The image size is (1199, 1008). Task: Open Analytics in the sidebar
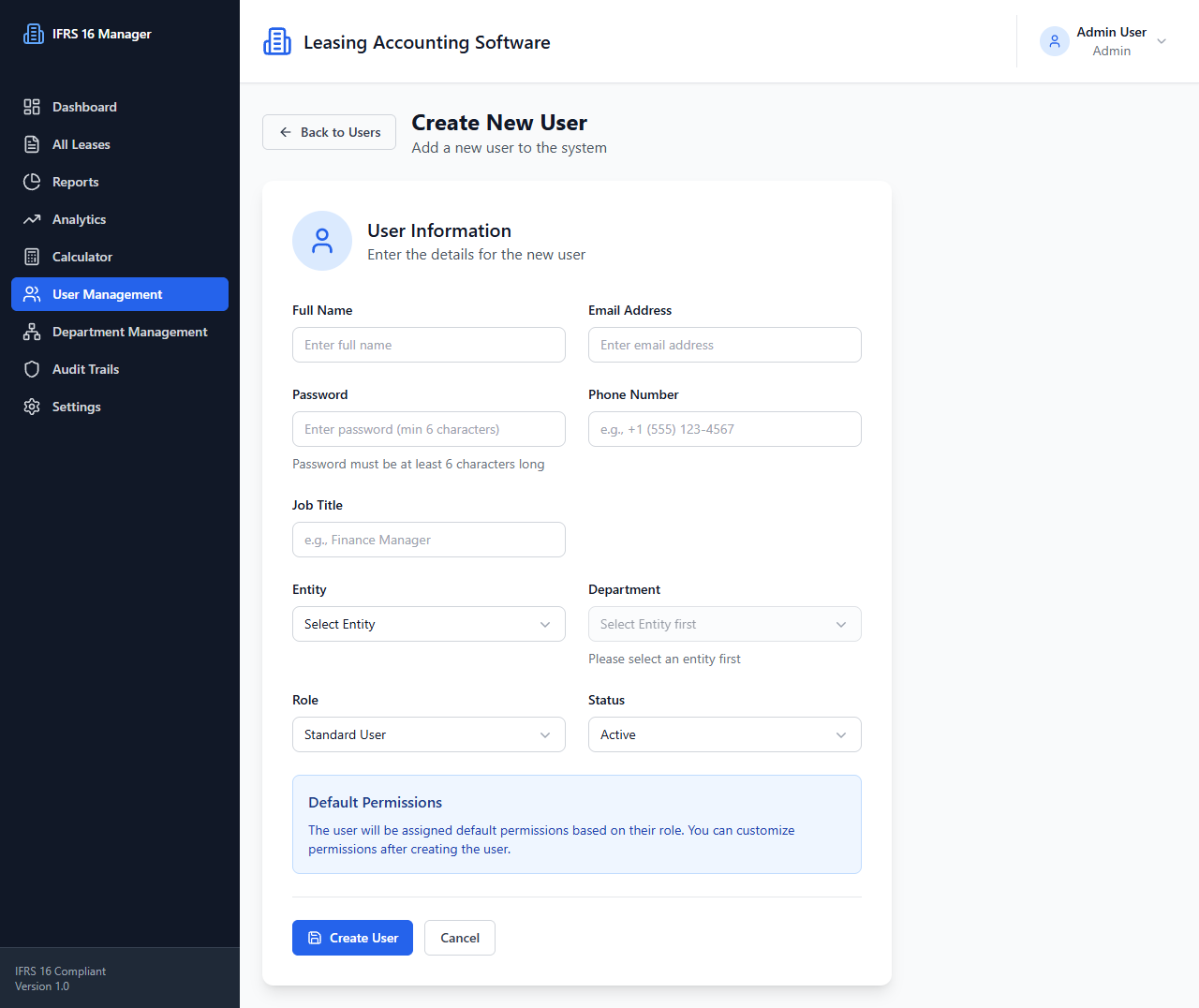point(120,219)
